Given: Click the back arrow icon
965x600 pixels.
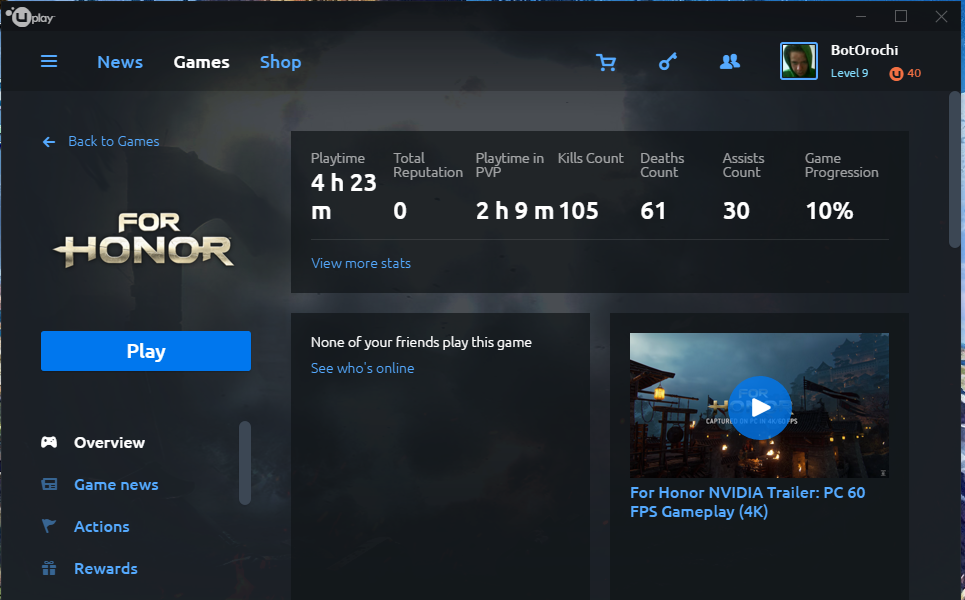Looking at the screenshot, I should [x=49, y=142].
